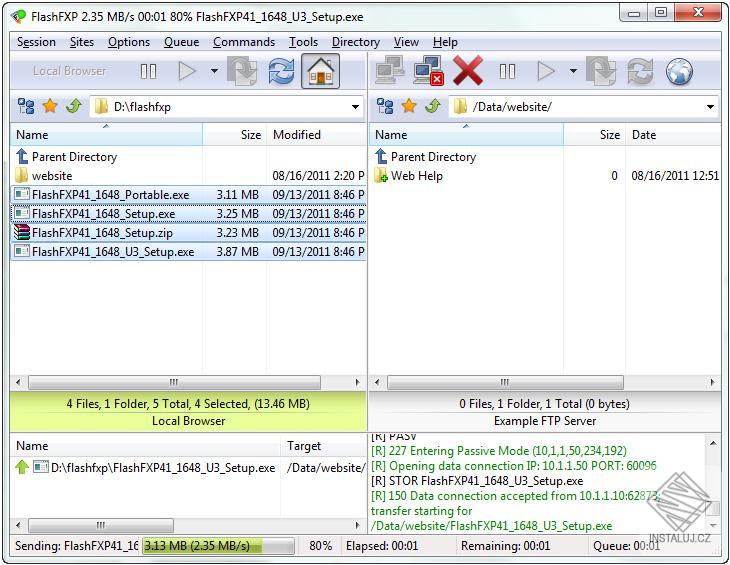Click the home (local browser) toggle icon
The width and height of the screenshot is (730, 565).
[x=320, y=71]
